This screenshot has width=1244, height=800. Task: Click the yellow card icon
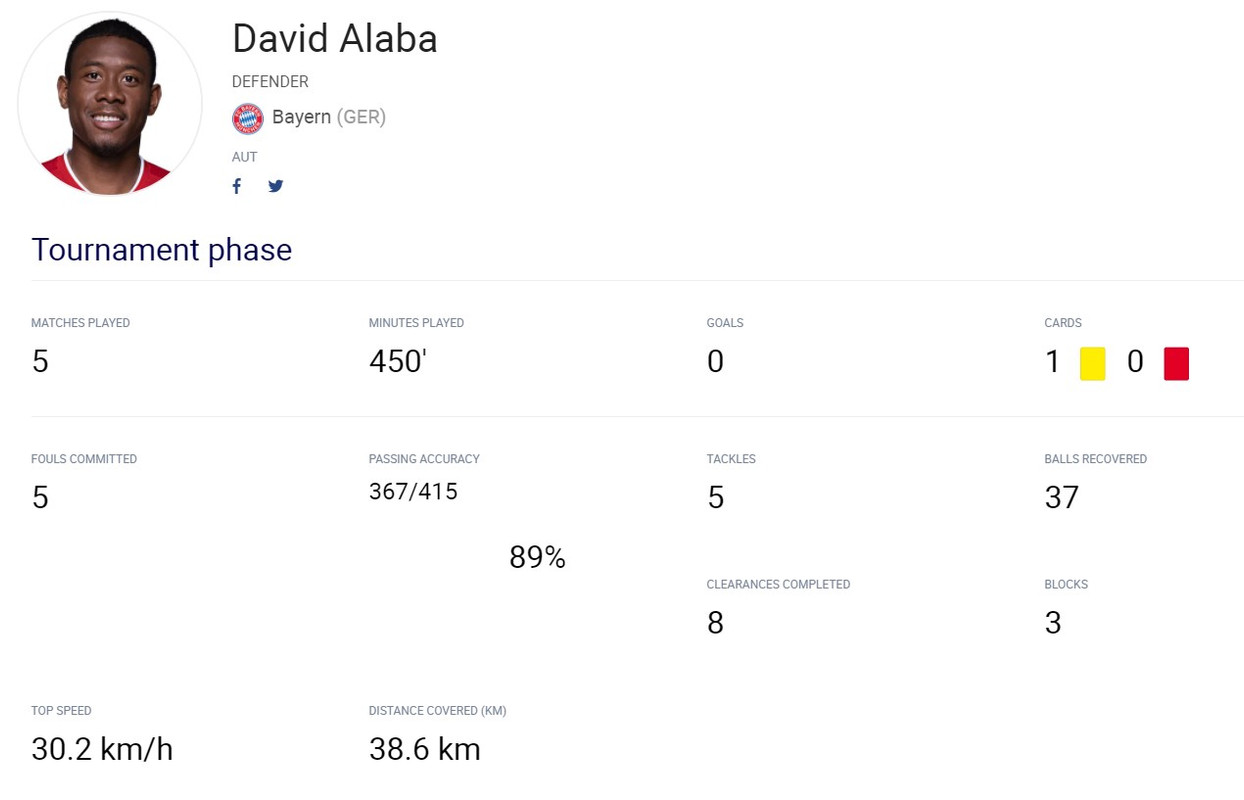point(1092,363)
